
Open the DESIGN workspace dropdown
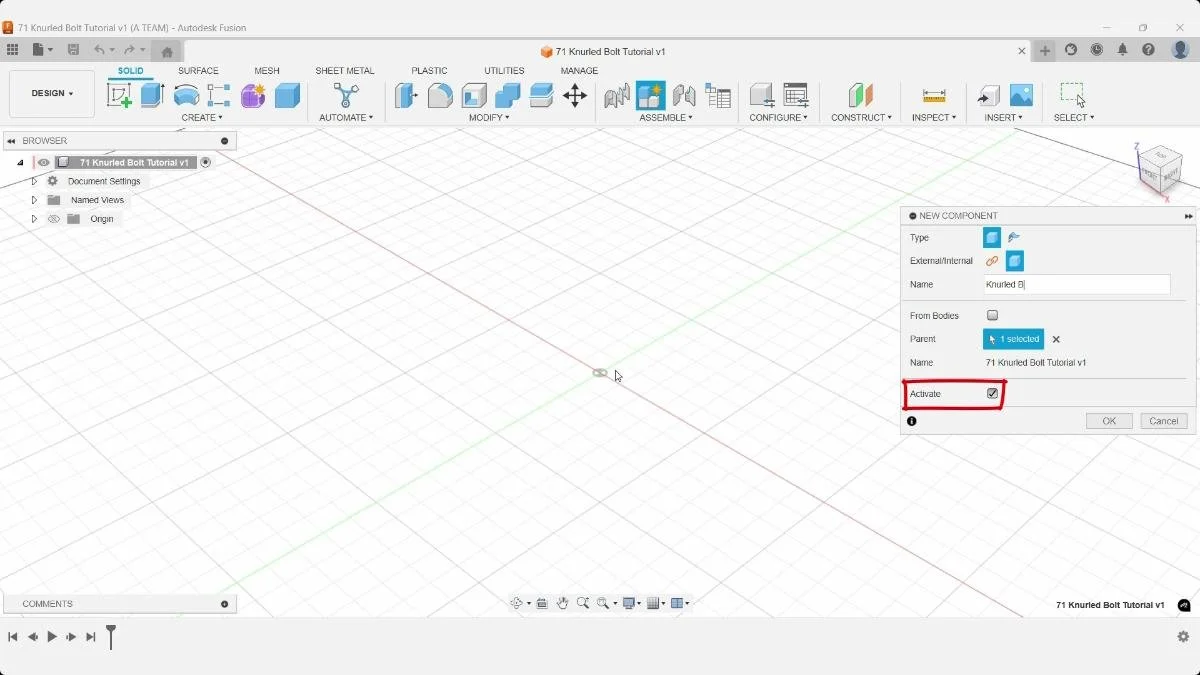(x=52, y=94)
